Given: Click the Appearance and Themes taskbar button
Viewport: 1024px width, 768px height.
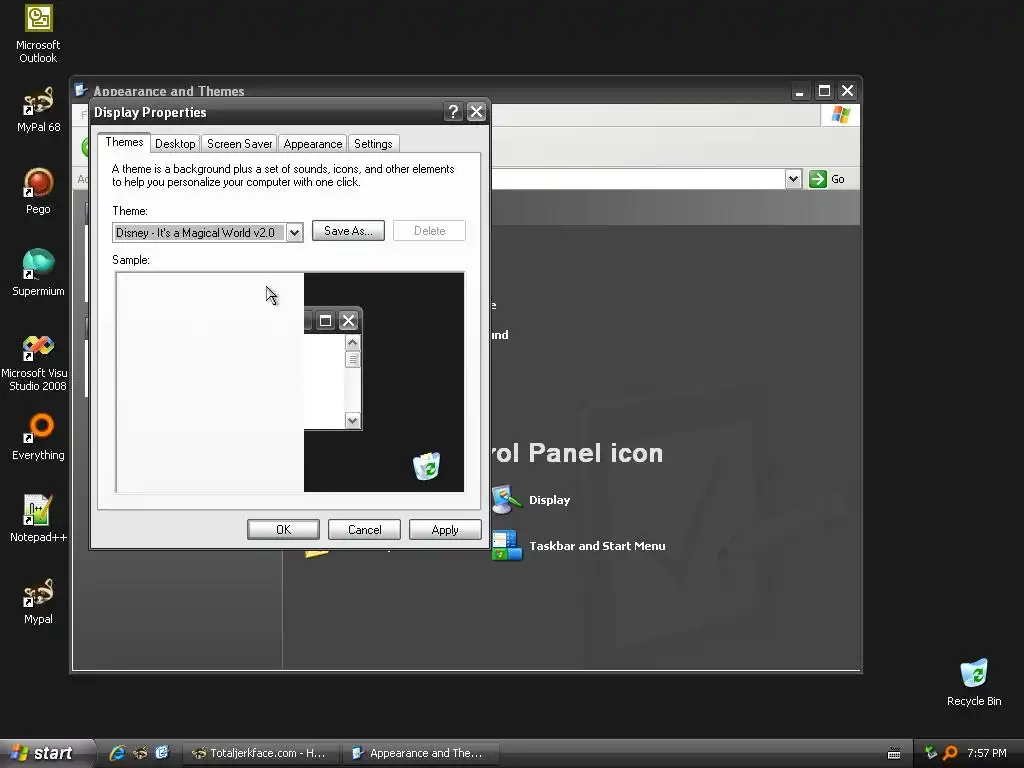Looking at the screenshot, I should click(x=421, y=753).
